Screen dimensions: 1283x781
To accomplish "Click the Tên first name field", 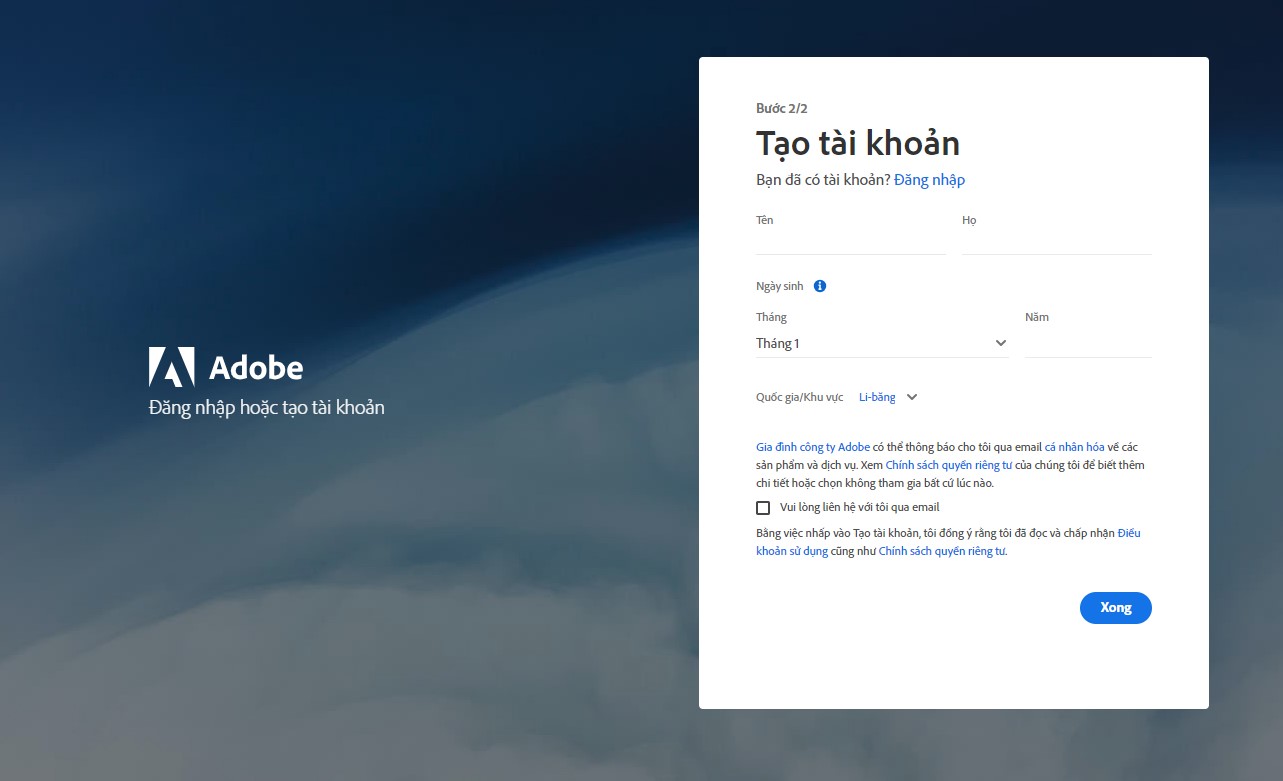I will [850, 242].
